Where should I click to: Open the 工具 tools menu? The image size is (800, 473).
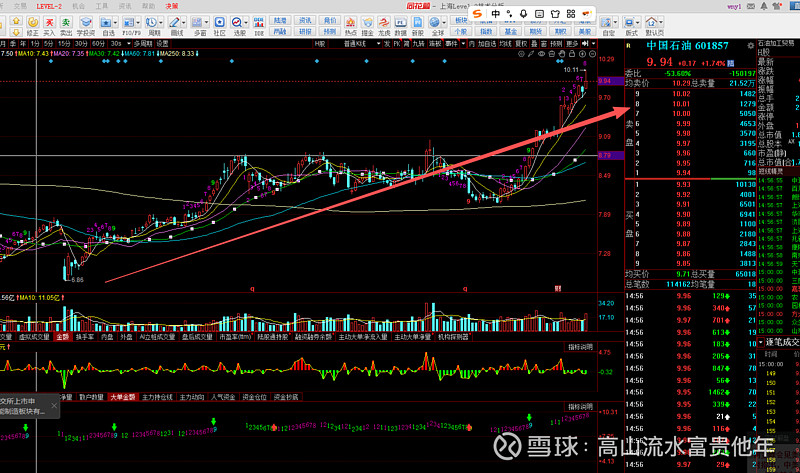coord(102,6)
